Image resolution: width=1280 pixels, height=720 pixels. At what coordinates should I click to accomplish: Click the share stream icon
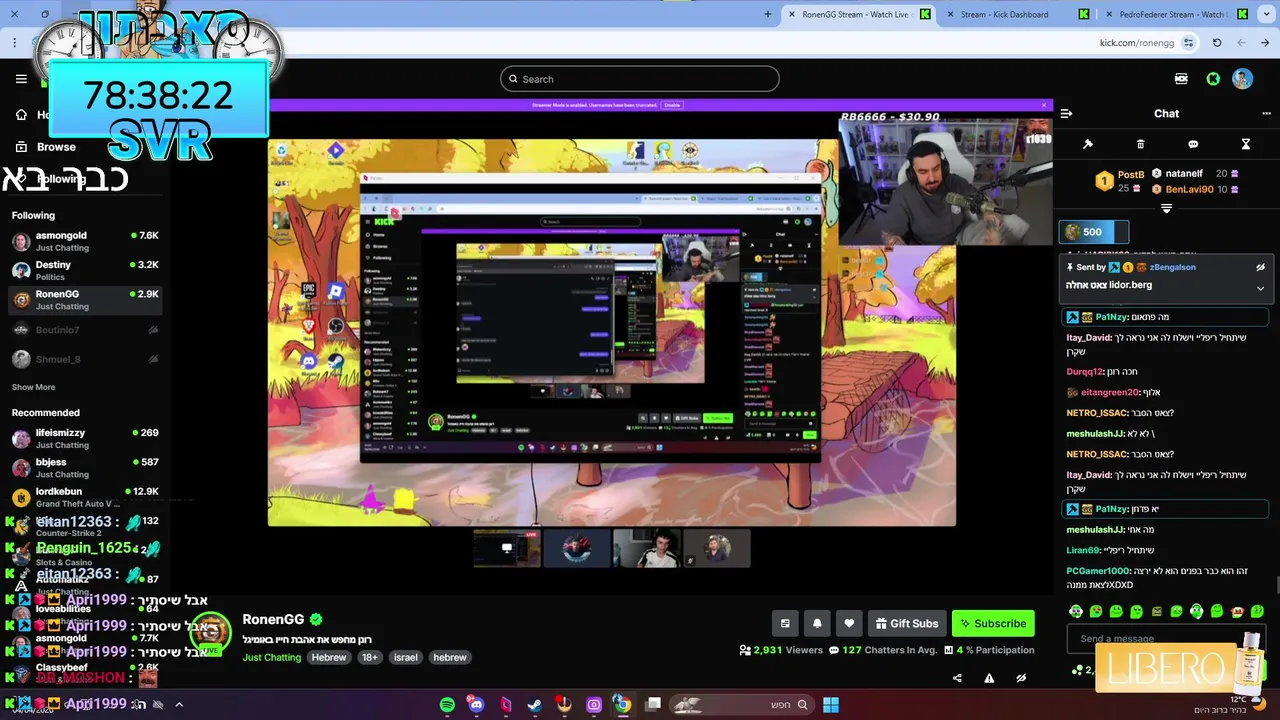[957, 678]
